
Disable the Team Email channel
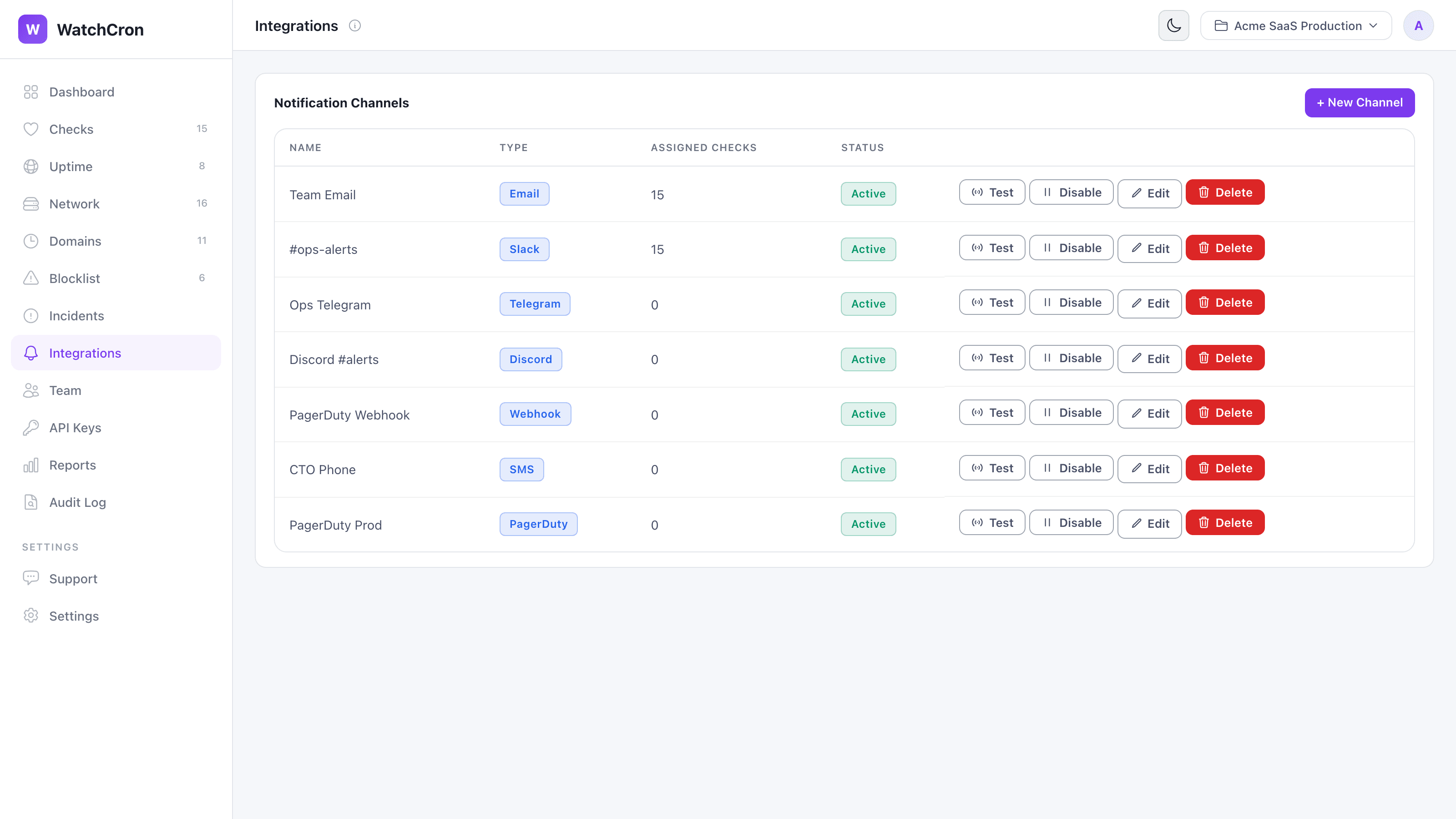tap(1071, 192)
